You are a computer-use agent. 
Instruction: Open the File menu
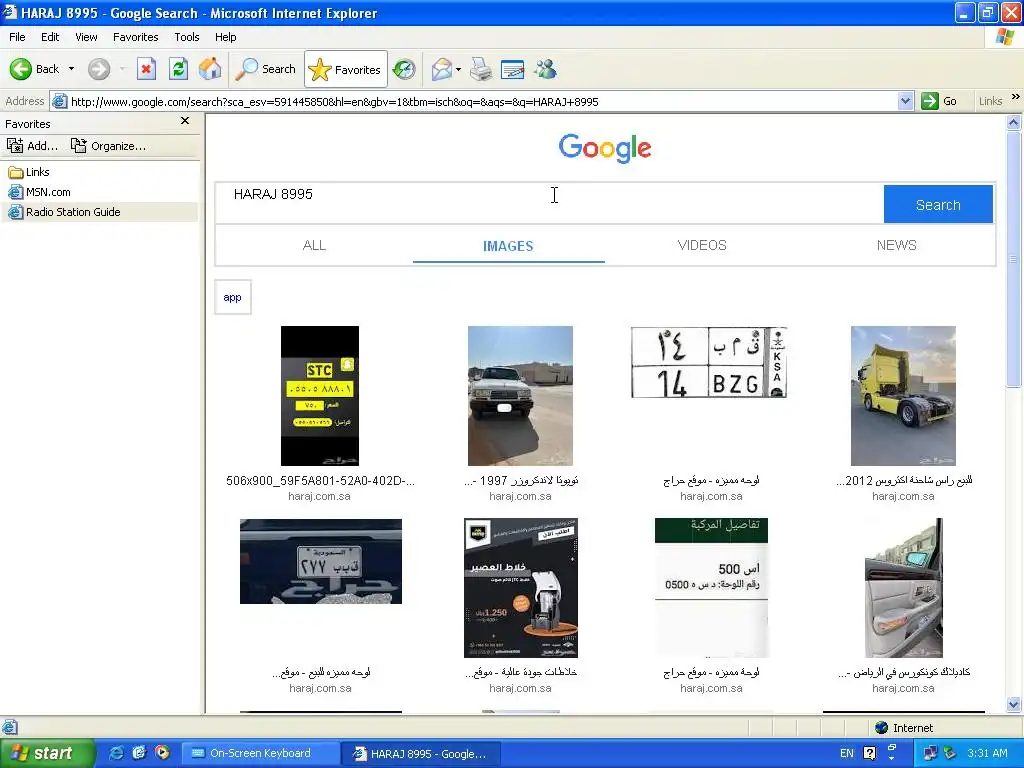click(x=17, y=37)
